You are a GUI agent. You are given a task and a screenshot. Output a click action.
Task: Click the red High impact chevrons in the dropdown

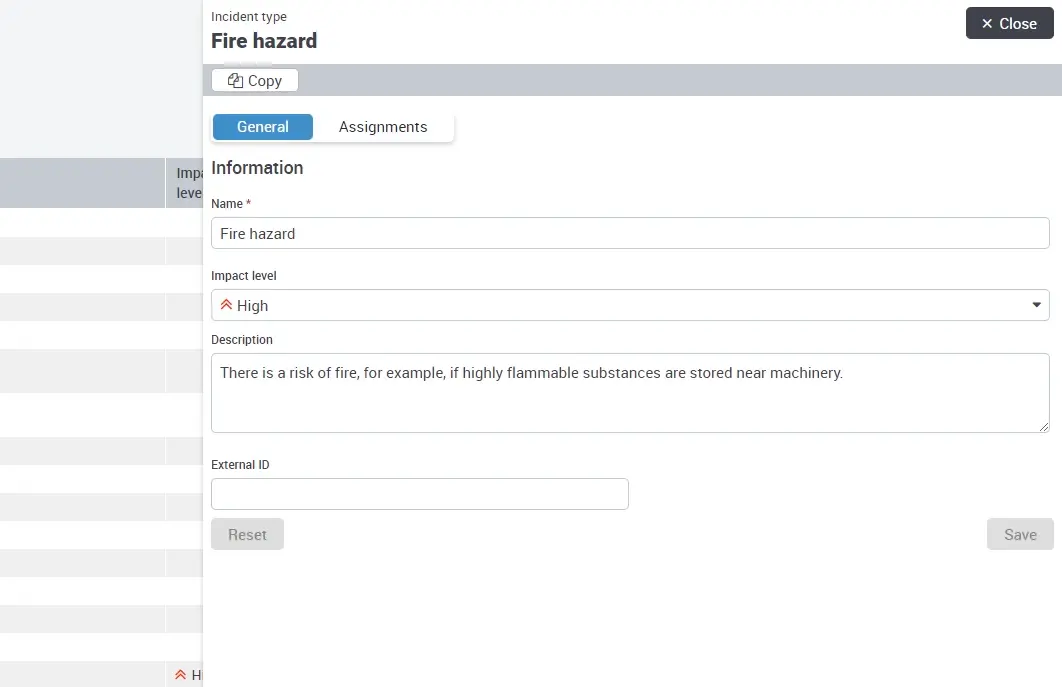pyautogui.click(x=228, y=305)
